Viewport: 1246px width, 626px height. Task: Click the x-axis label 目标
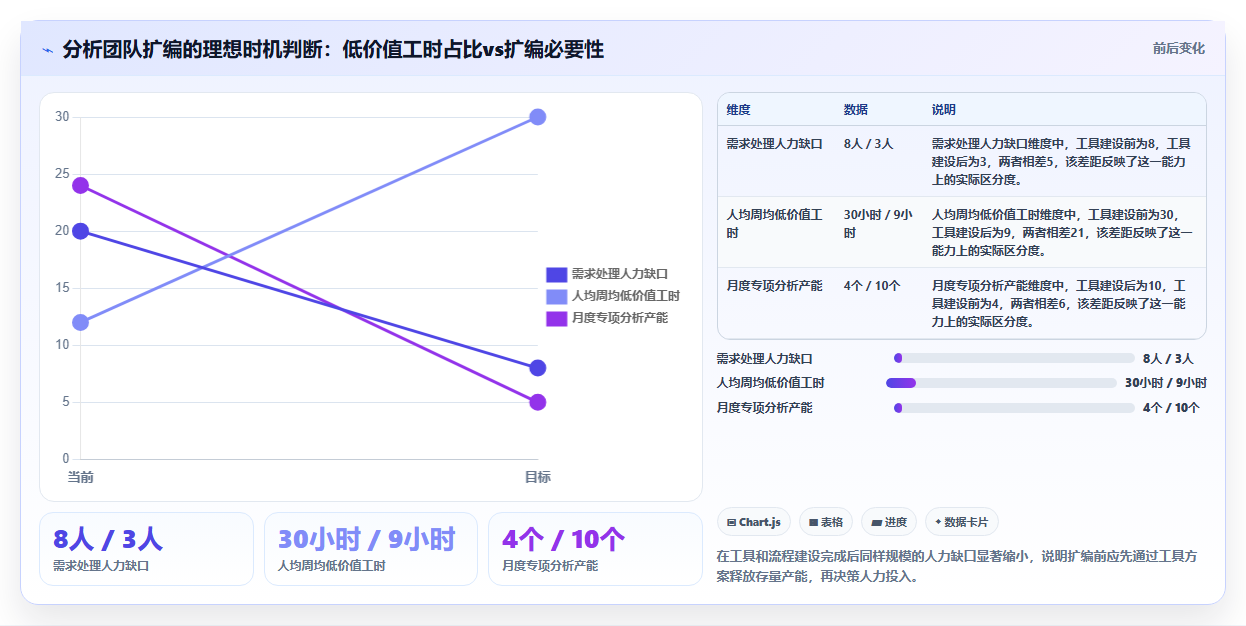pos(537,477)
